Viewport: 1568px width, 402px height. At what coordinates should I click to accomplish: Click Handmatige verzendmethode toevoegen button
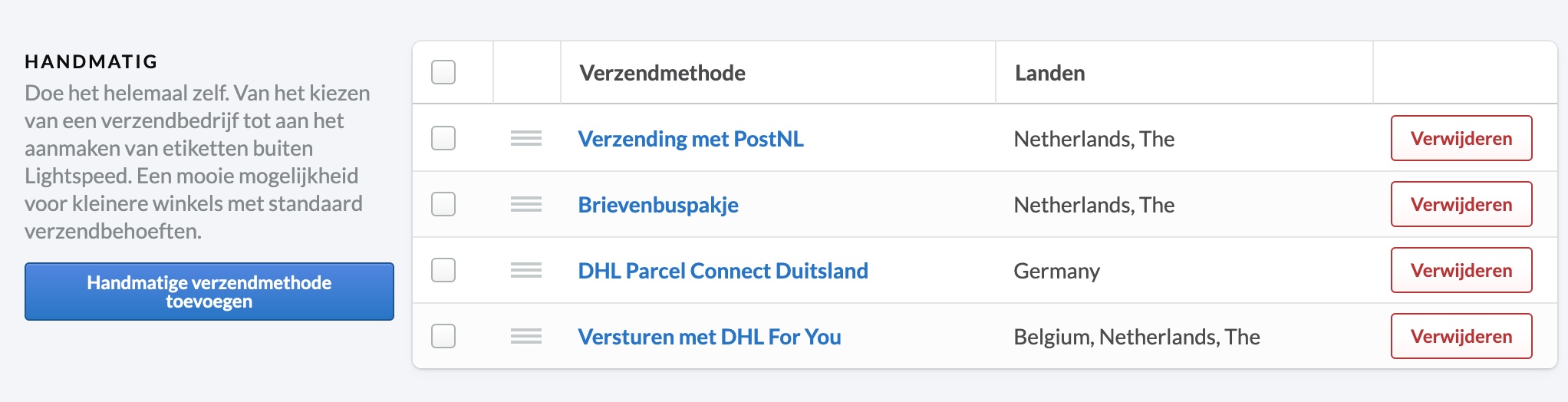[x=209, y=292]
